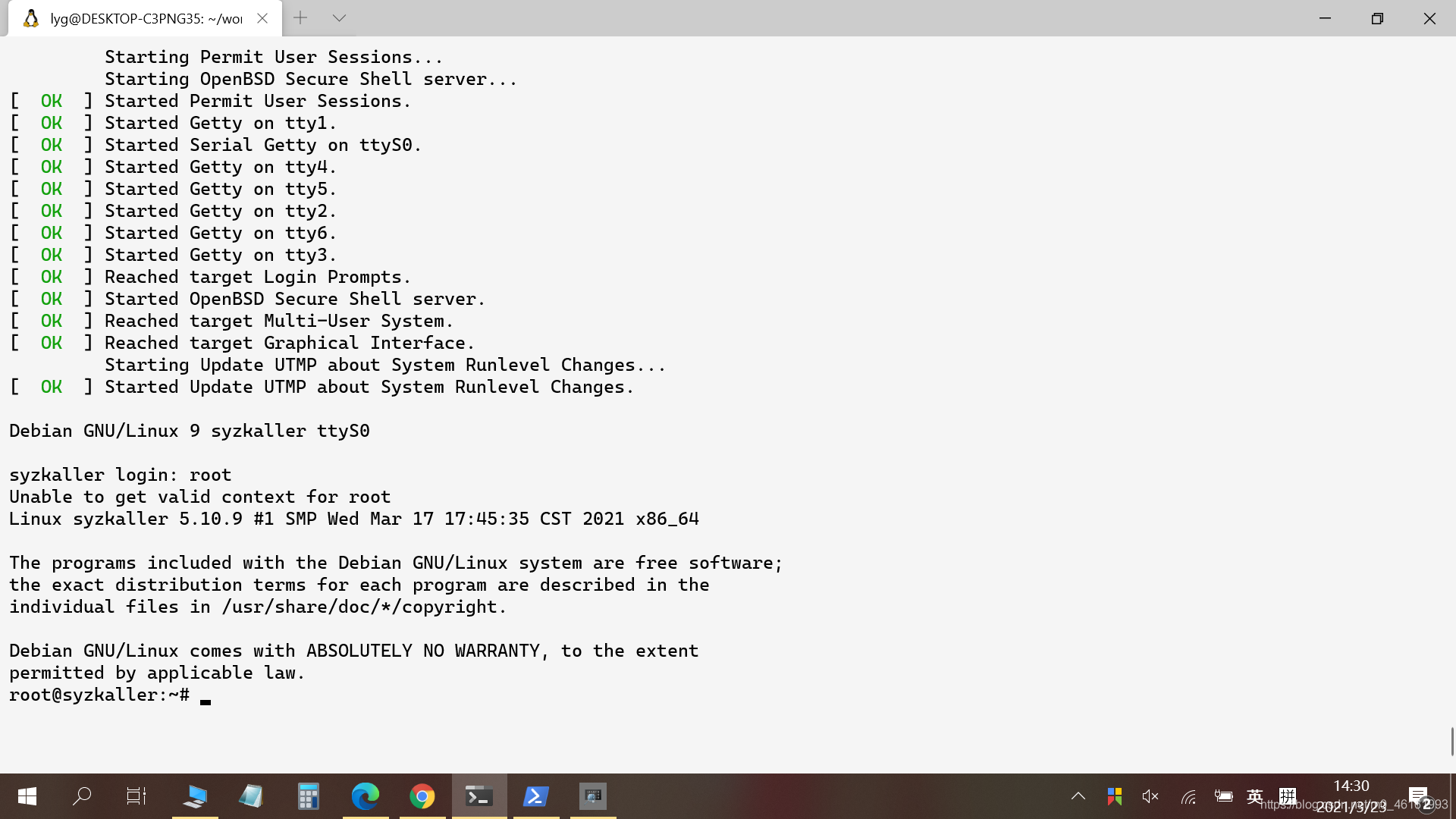Open the network Wi-Fi tray icon
1456x819 pixels.
[1188, 796]
